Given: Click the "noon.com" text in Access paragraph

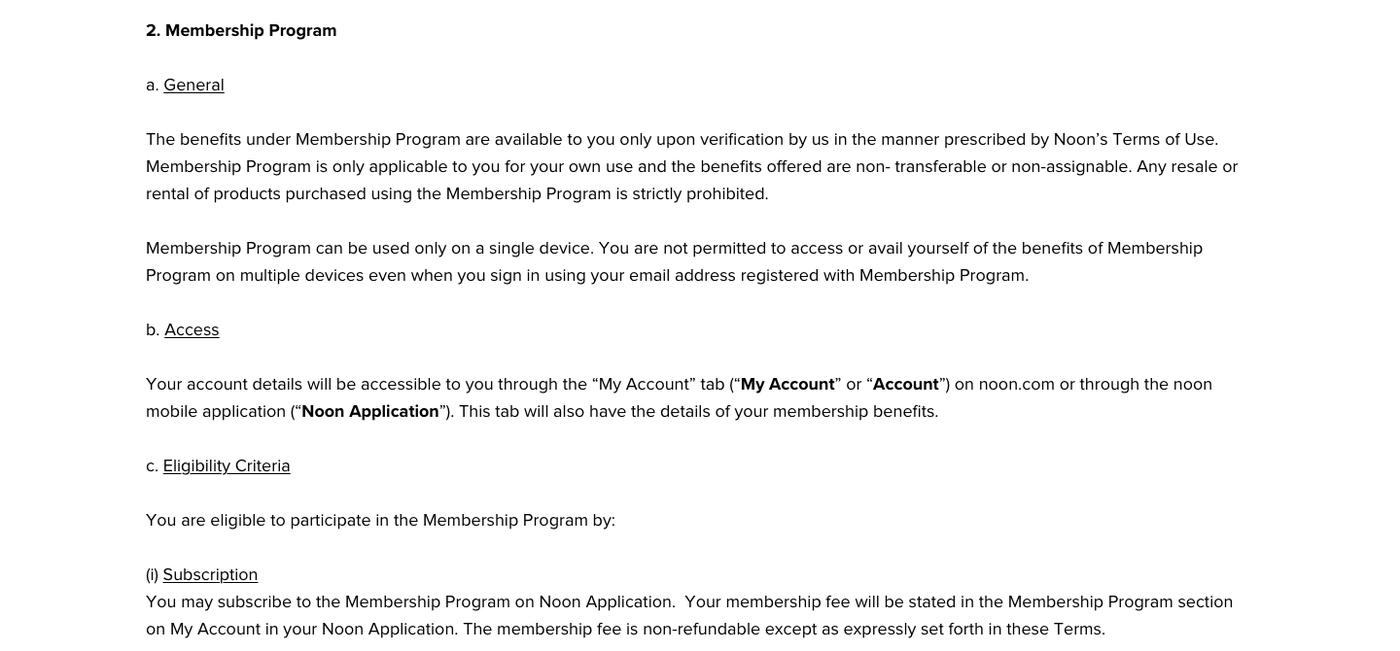Looking at the screenshot, I should pyautogui.click(x=1016, y=384).
